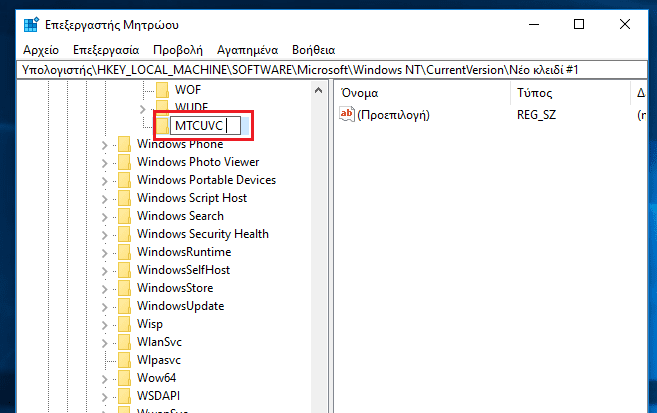Viewport: 657px width, 413px height.
Task: Expand the Wow64 key
Action: [104, 379]
